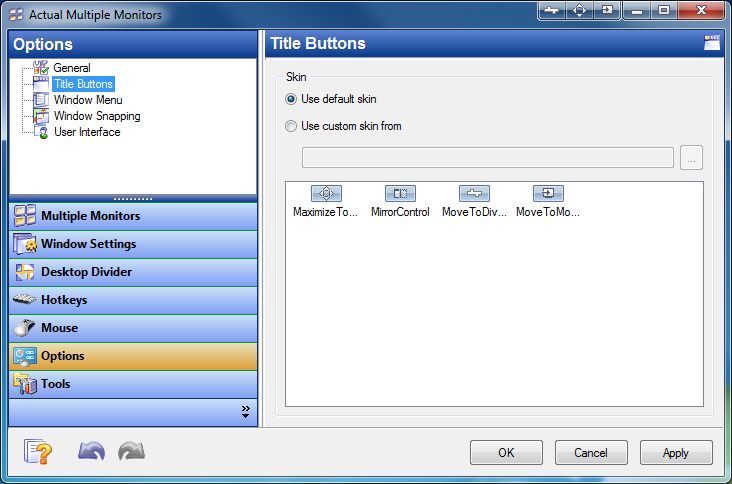Select the MaximizeTo... skin button icon
The height and width of the screenshot is (484, 732).
pyautogui.click(x=326, y=193)
